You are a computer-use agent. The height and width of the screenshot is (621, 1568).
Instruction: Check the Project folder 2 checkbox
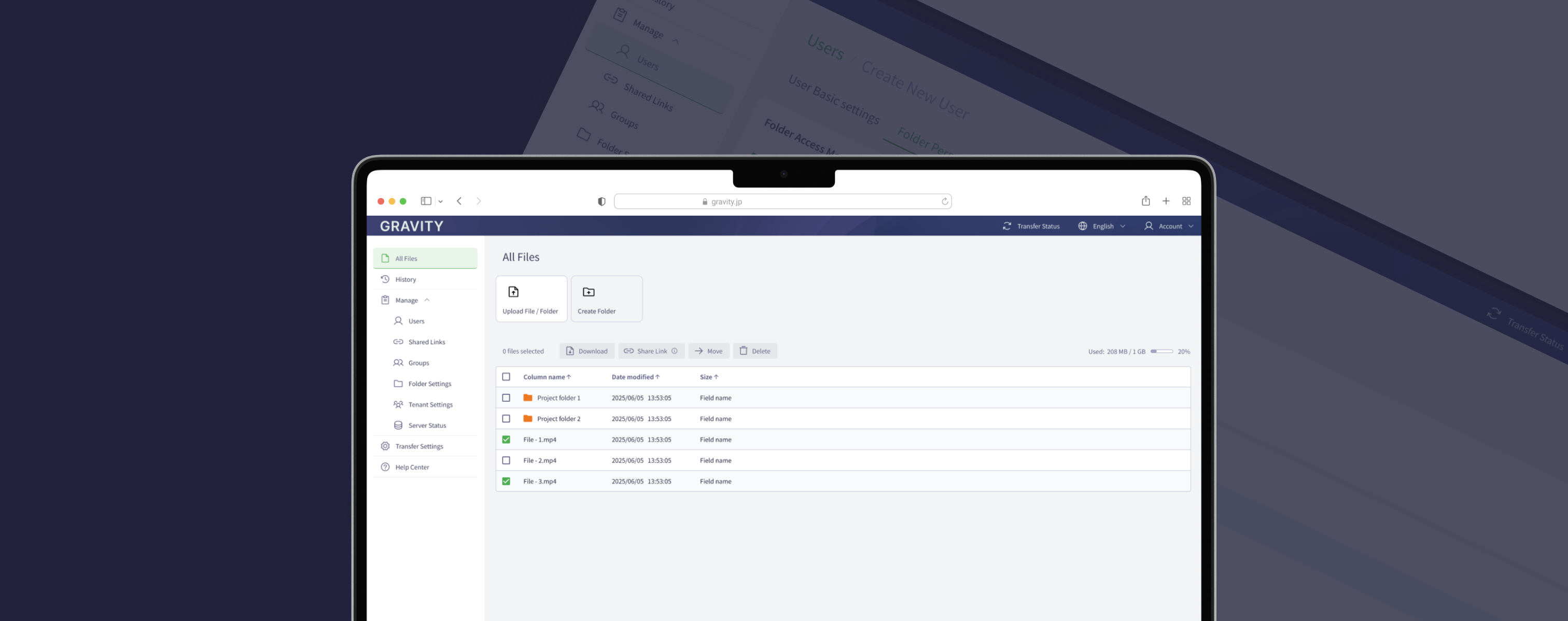click(506, 418)
